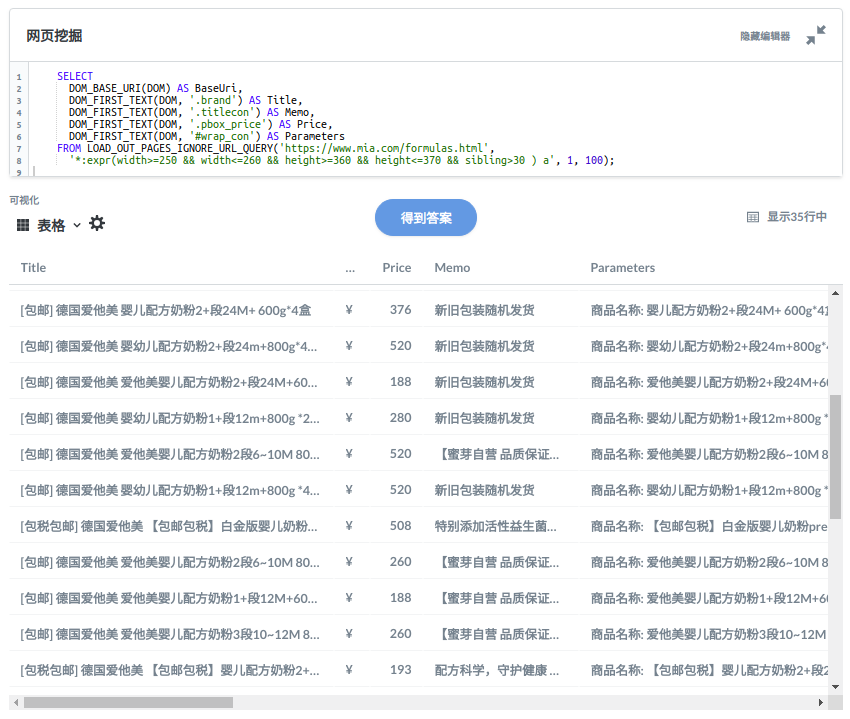The height and width of the screenshot is (719, 850).
Task: Click parameters cell '爱他美婴儿配方奶粉3段10~12M'
Action: pos(709,634)
